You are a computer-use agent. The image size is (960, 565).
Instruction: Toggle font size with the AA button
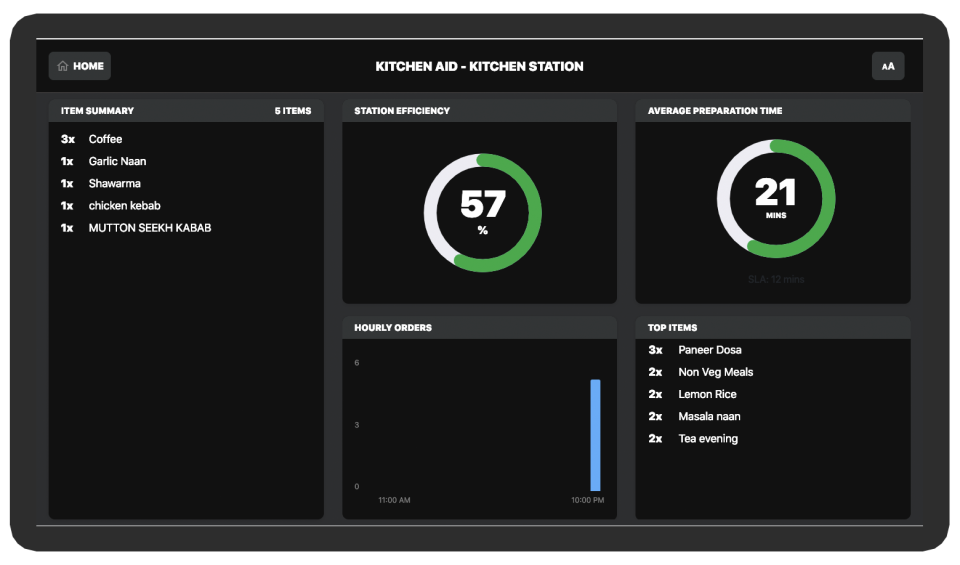tap(888, 66)
